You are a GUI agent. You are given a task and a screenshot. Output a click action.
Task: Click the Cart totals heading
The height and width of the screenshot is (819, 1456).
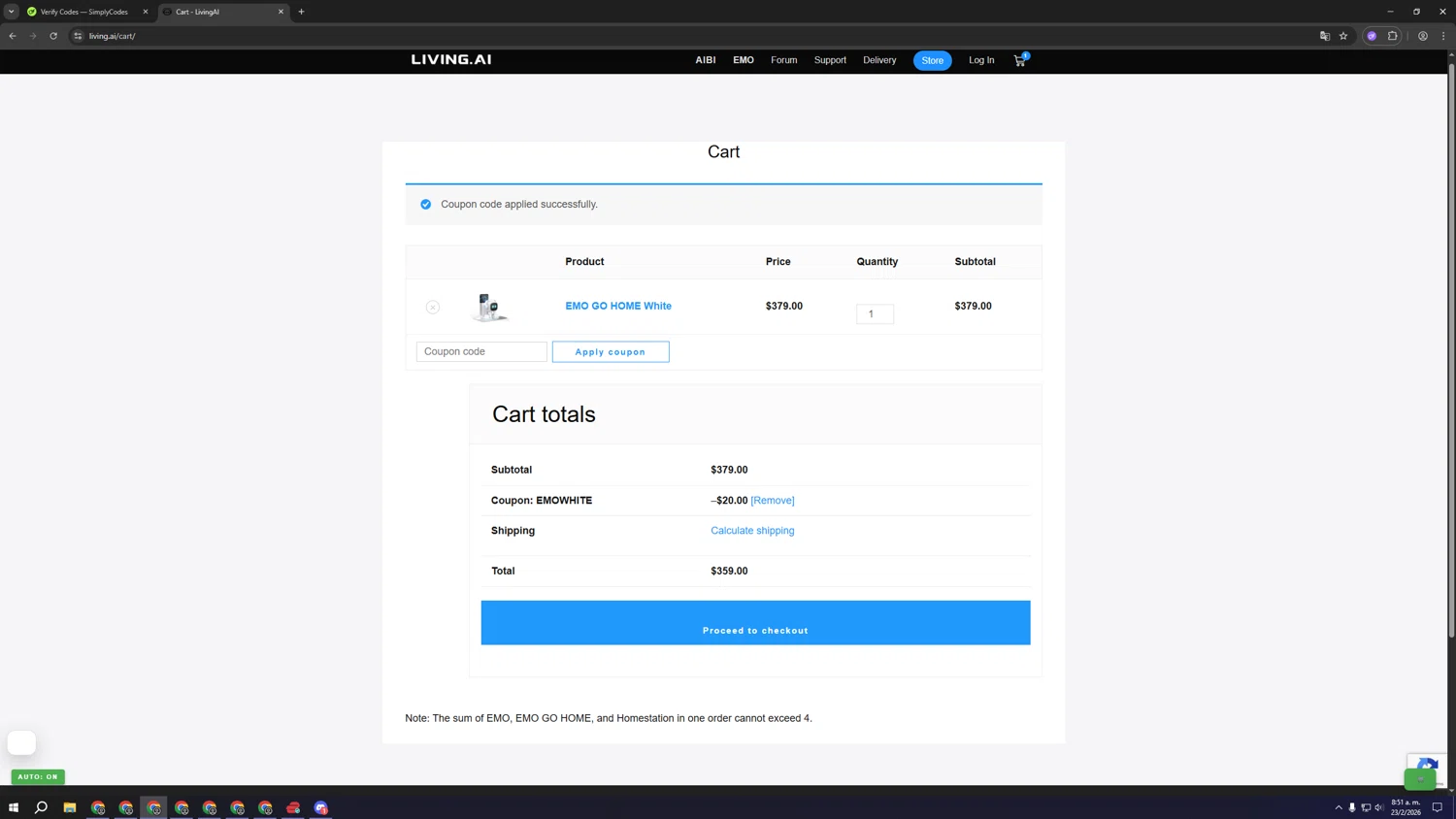(x=544, y=414)
